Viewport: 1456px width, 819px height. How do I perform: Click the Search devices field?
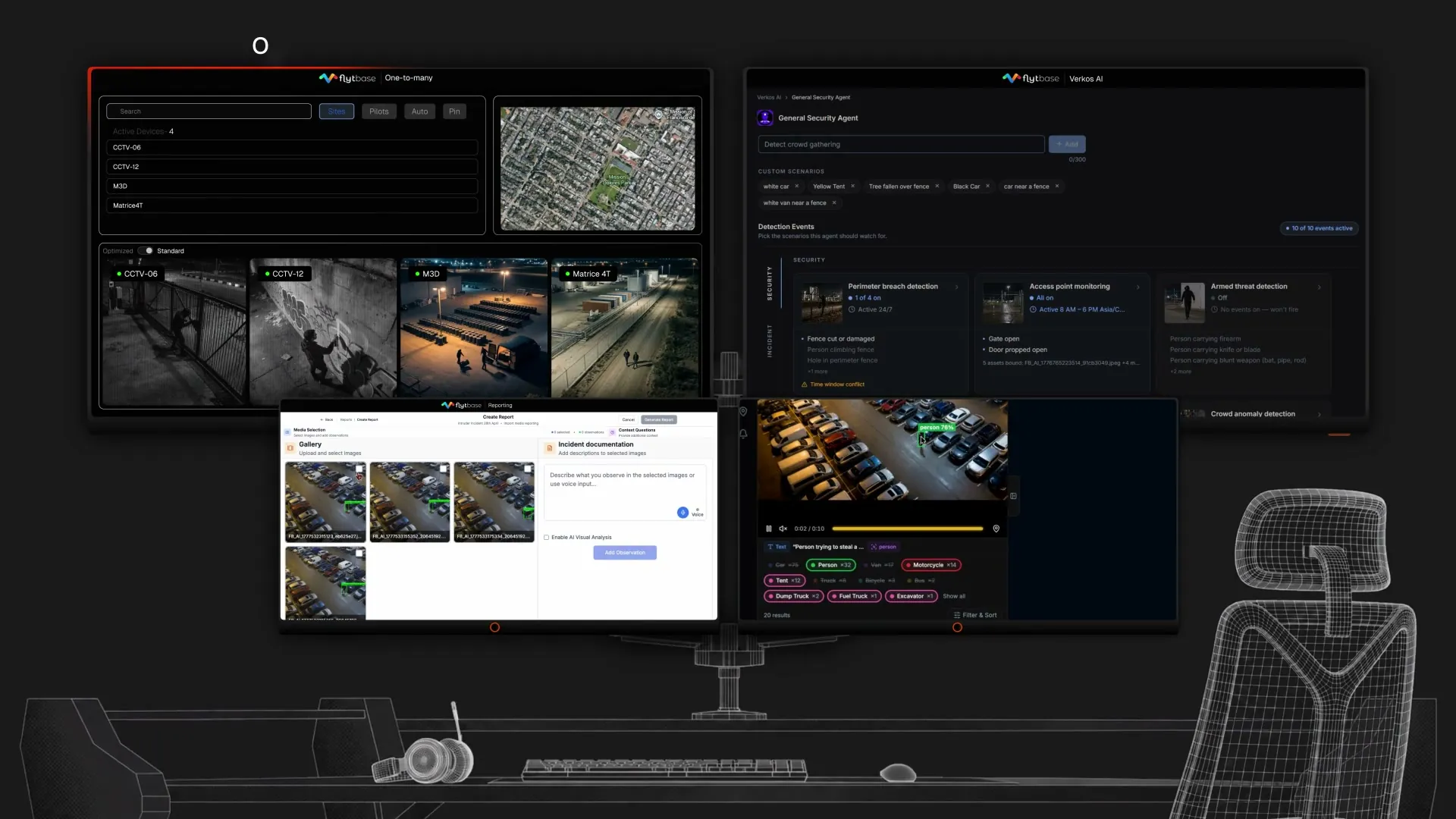[x=209, y=111]
